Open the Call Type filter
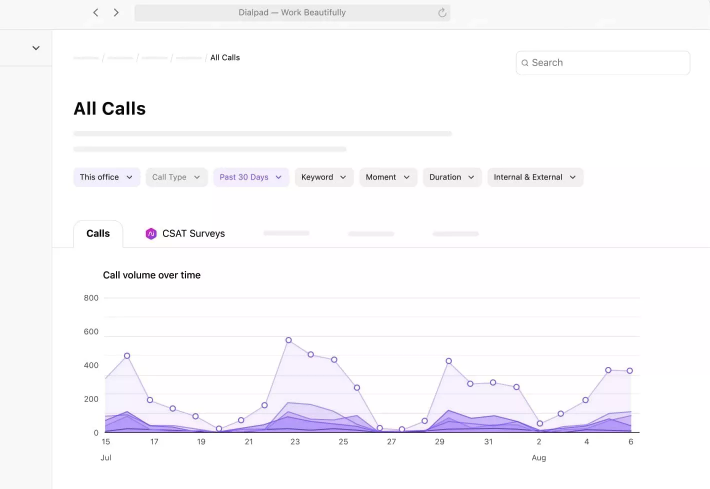Image resolution: width=710 pixels, height=489 pixels. point(177,177)
